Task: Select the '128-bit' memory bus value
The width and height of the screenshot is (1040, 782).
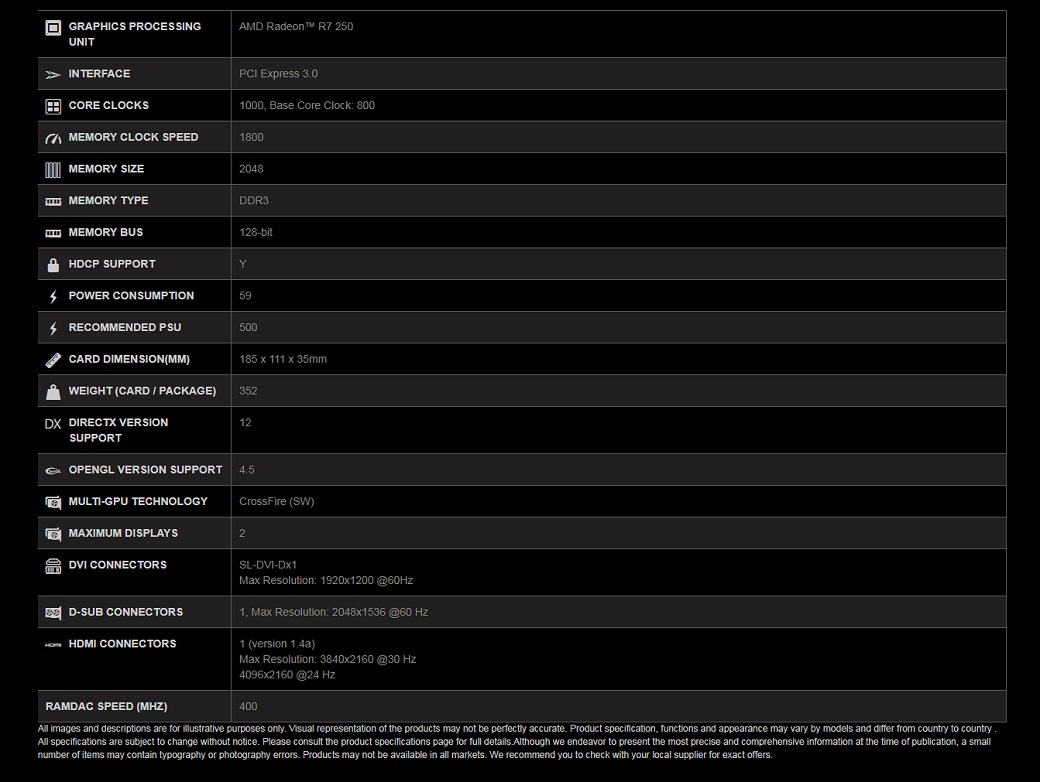Action: click(255, 232)
